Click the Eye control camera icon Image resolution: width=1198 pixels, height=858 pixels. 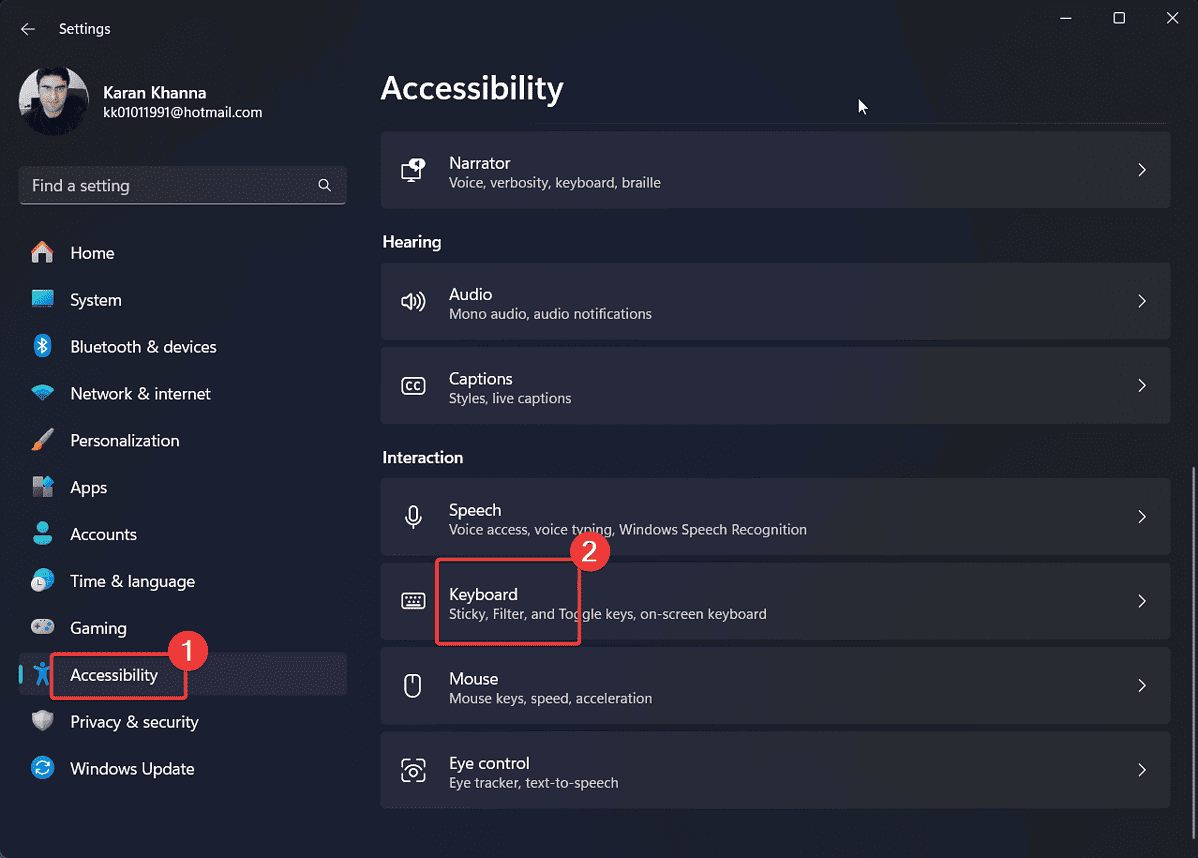click(413, 770)
